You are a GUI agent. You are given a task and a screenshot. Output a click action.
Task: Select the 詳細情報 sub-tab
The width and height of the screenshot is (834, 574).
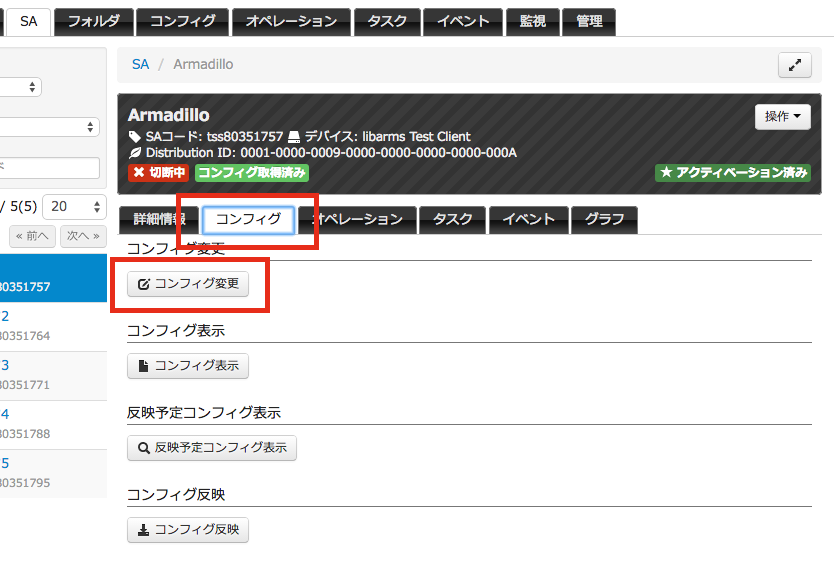pyautogui.click(x=159, y=219)
